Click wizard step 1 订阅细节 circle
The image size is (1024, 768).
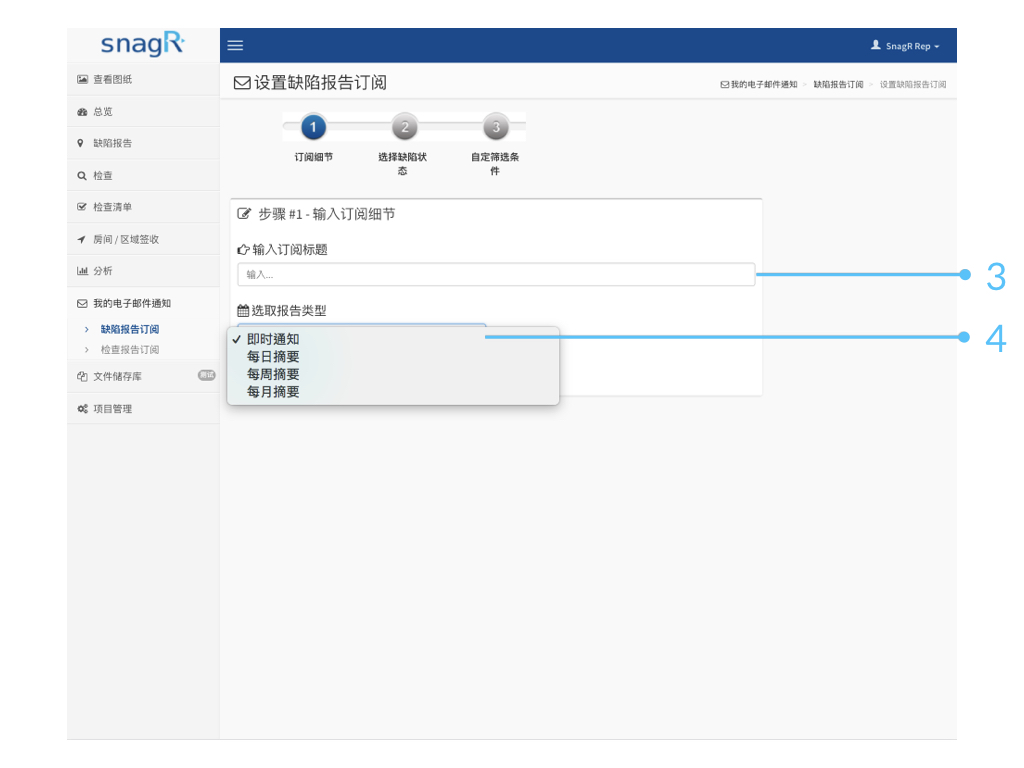313,127
